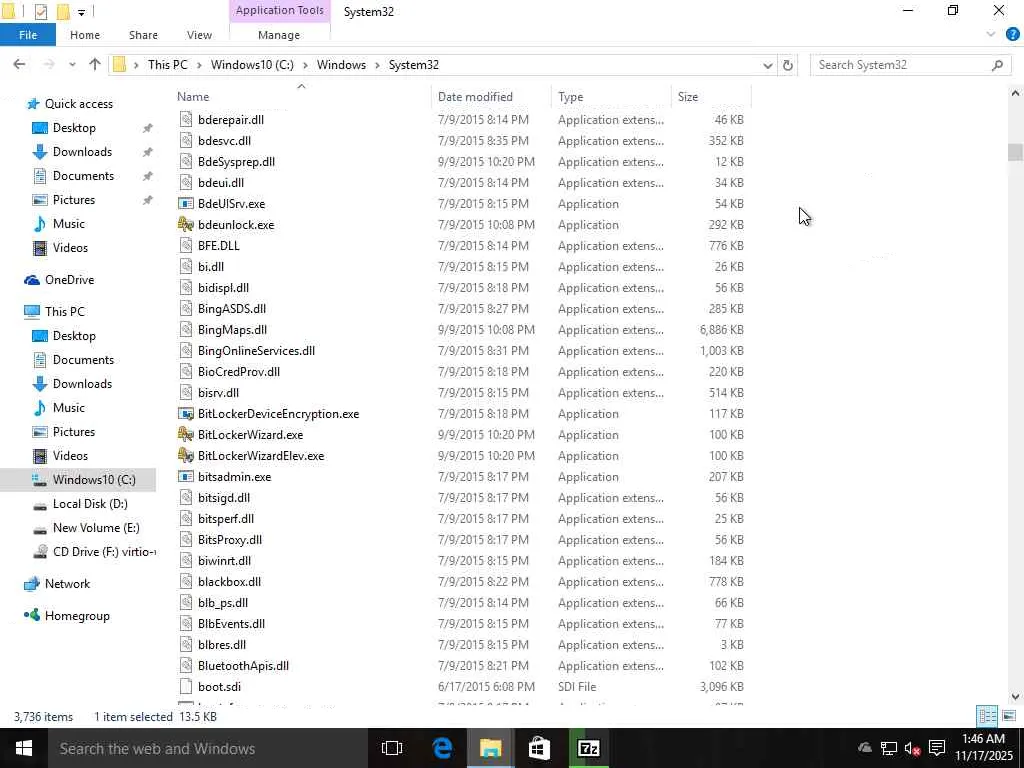Select file name BlbEvents.dll

[231, 624]
